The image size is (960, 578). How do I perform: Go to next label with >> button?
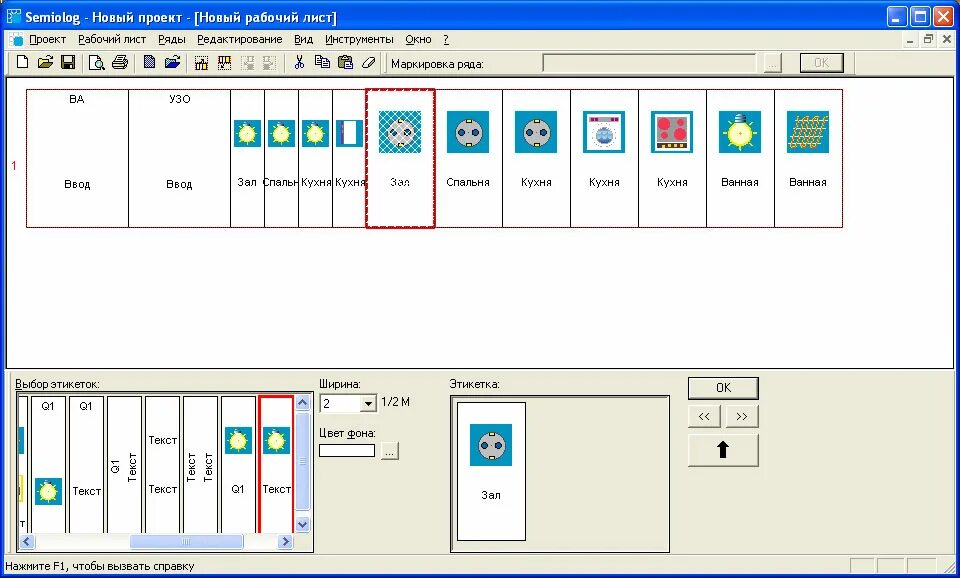click(741, 416)
